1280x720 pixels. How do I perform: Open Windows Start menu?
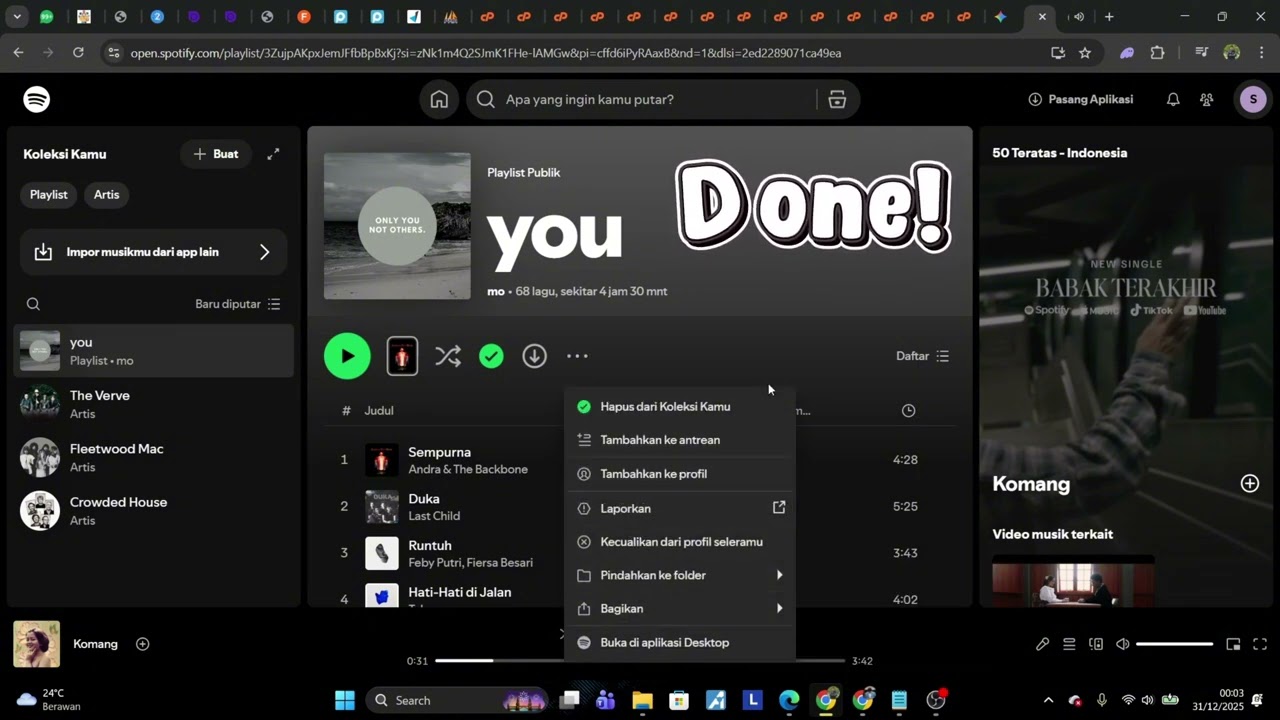[344, 700]
